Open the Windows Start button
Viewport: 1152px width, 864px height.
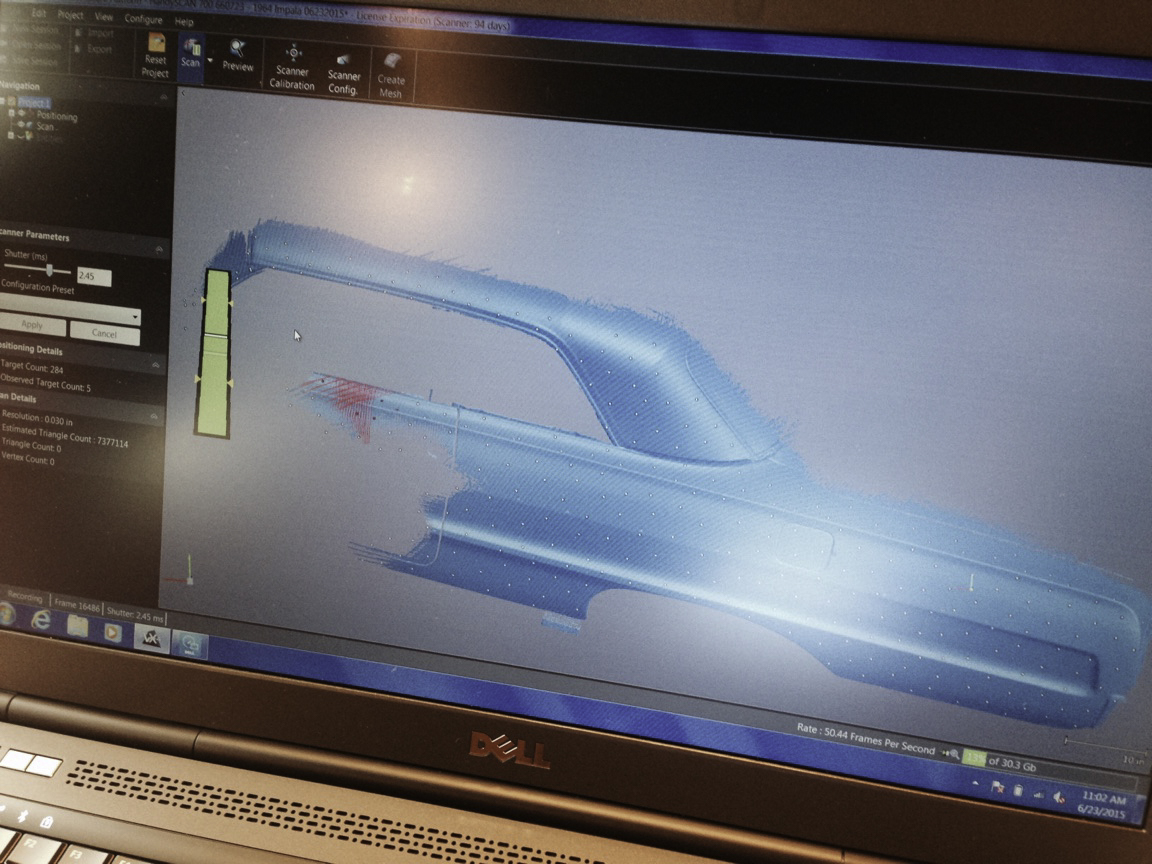coord(6,614)
